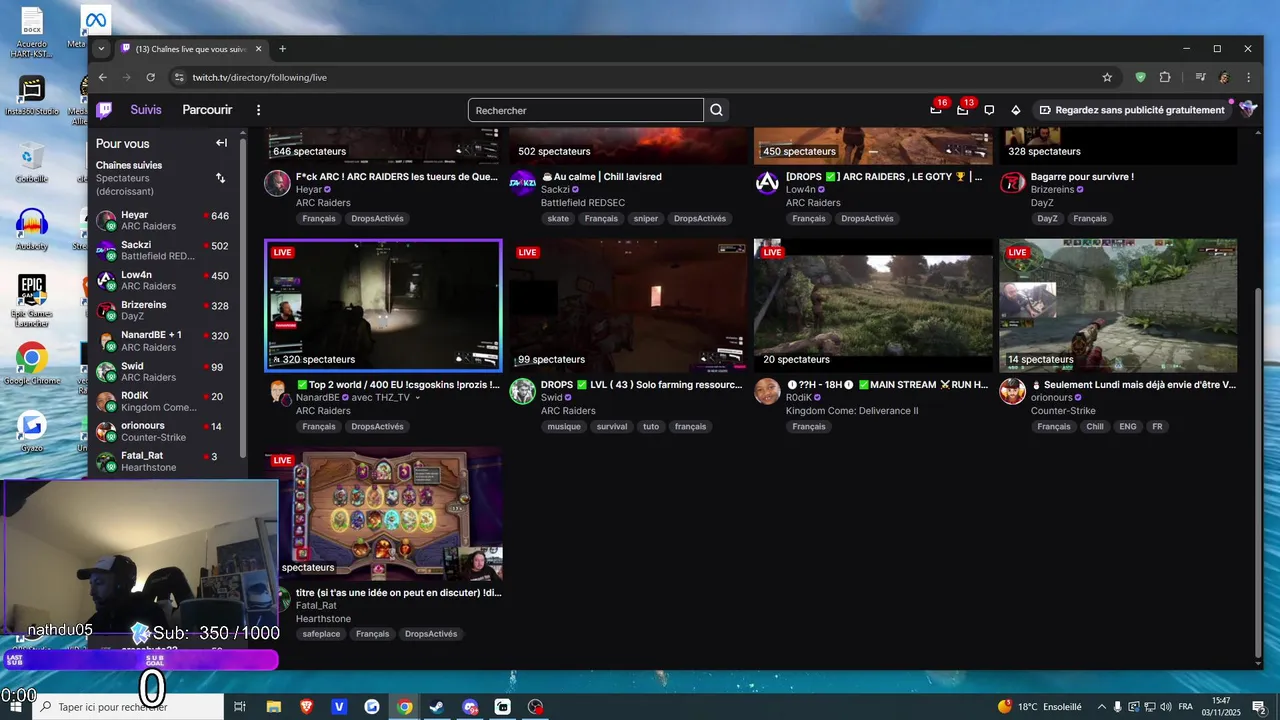
Task: Open Steam from the taskbar
Action: click(x=437, y=707)
